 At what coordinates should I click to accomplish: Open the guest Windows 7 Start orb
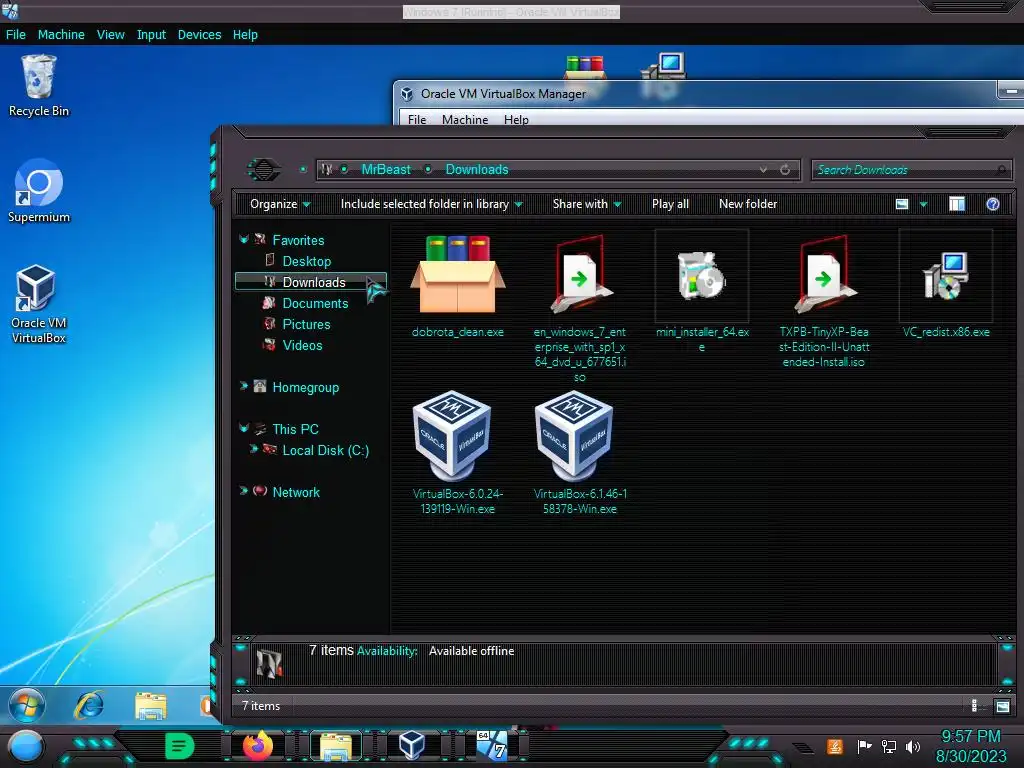(x=27, y=705)
